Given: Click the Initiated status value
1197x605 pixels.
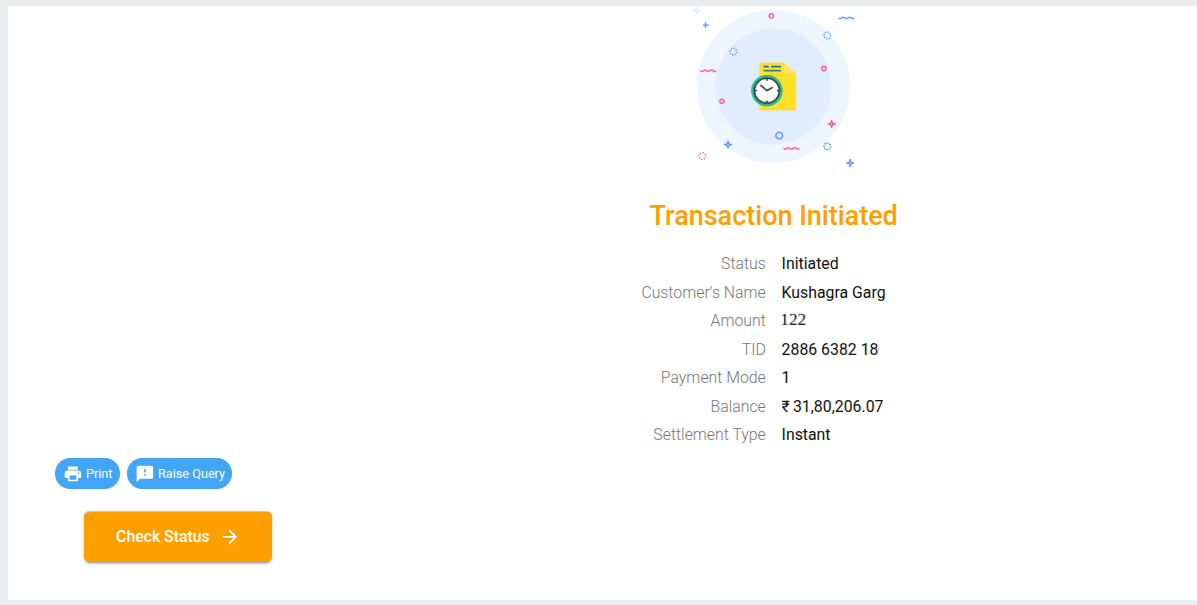Looking at the screenshot, I should [x=810, y=264].
